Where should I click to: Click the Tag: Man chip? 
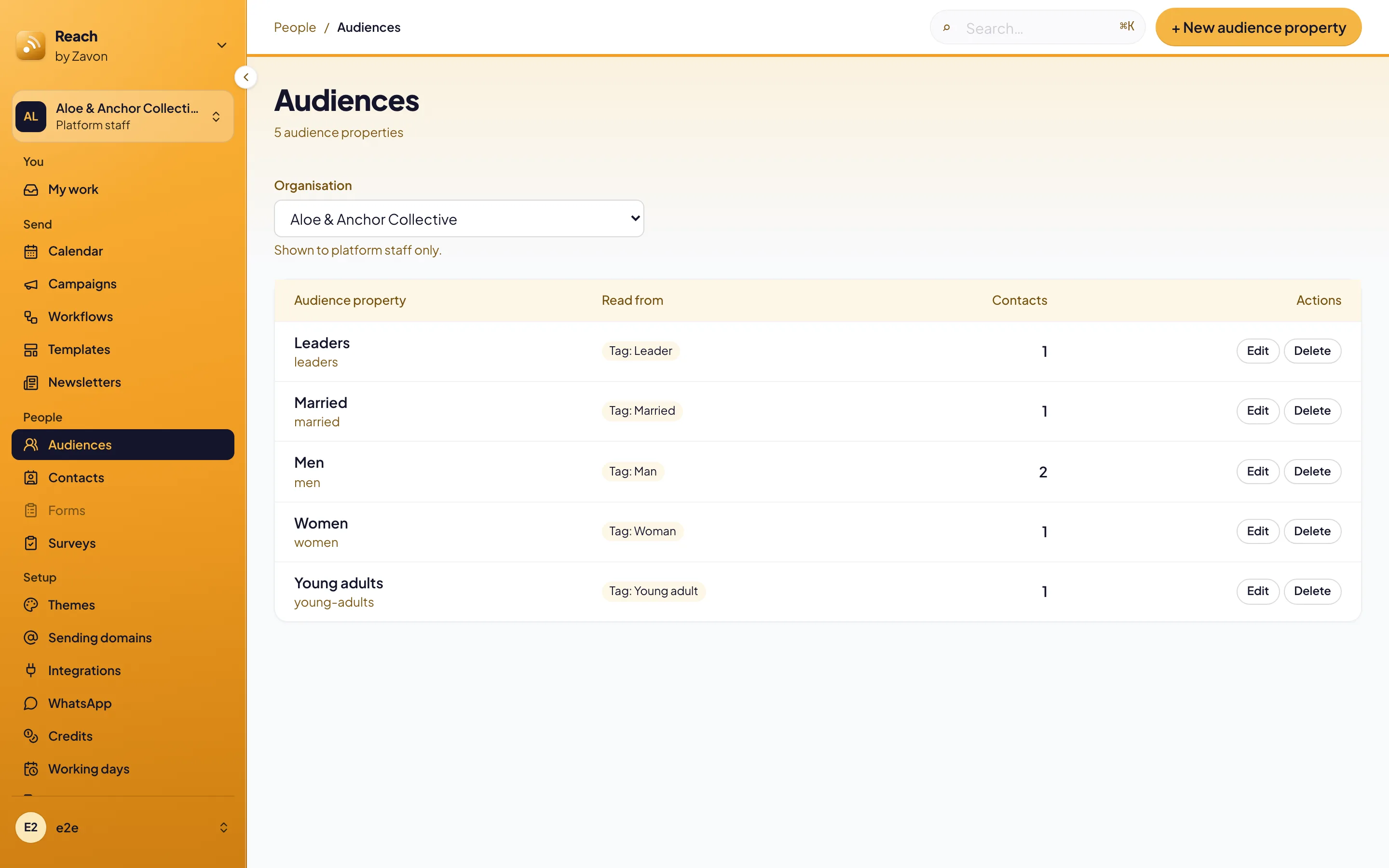point(632,472)
